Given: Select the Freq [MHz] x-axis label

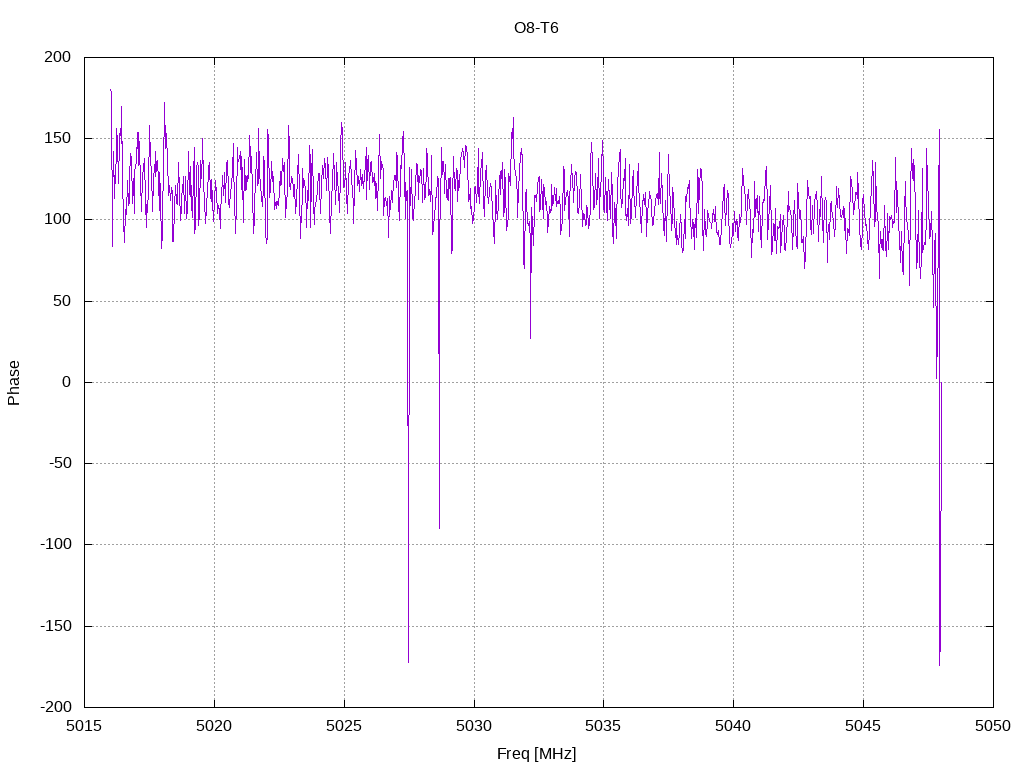Looking at the screenshot, I should tap(536, 754).
